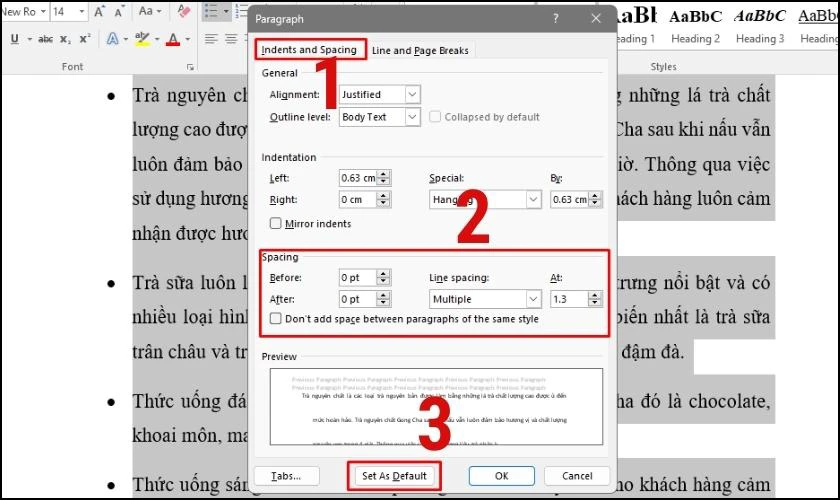The height and width of the screenshot is (500, 840).
Task: Open Text Effects and Typography
Action: [112, 39]
